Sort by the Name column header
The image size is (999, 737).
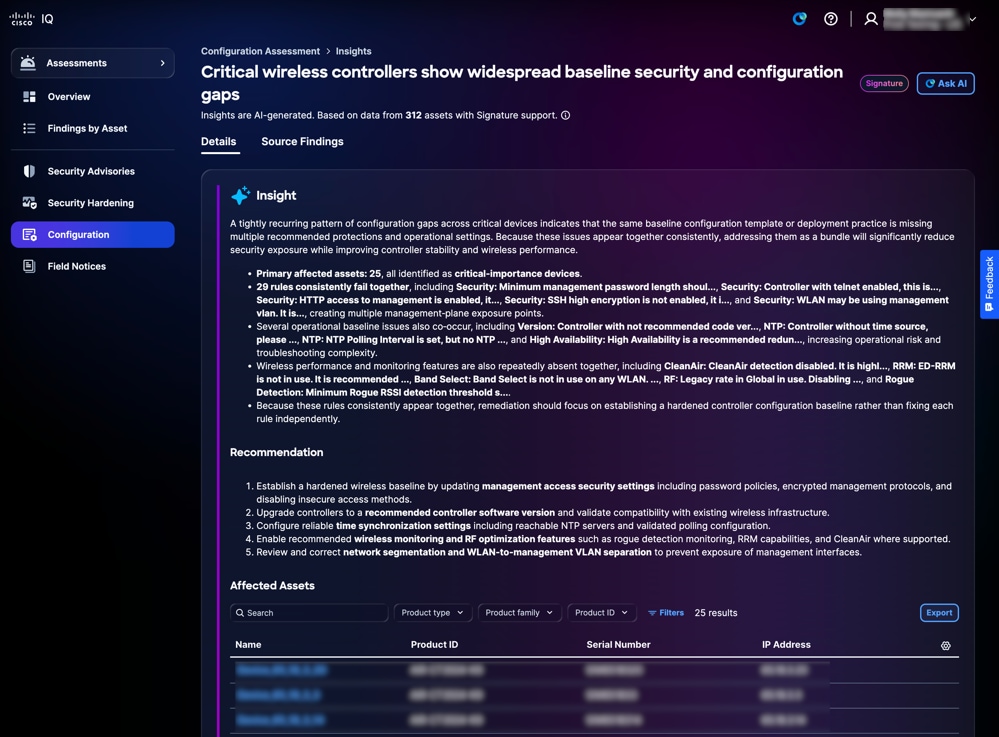248,645
